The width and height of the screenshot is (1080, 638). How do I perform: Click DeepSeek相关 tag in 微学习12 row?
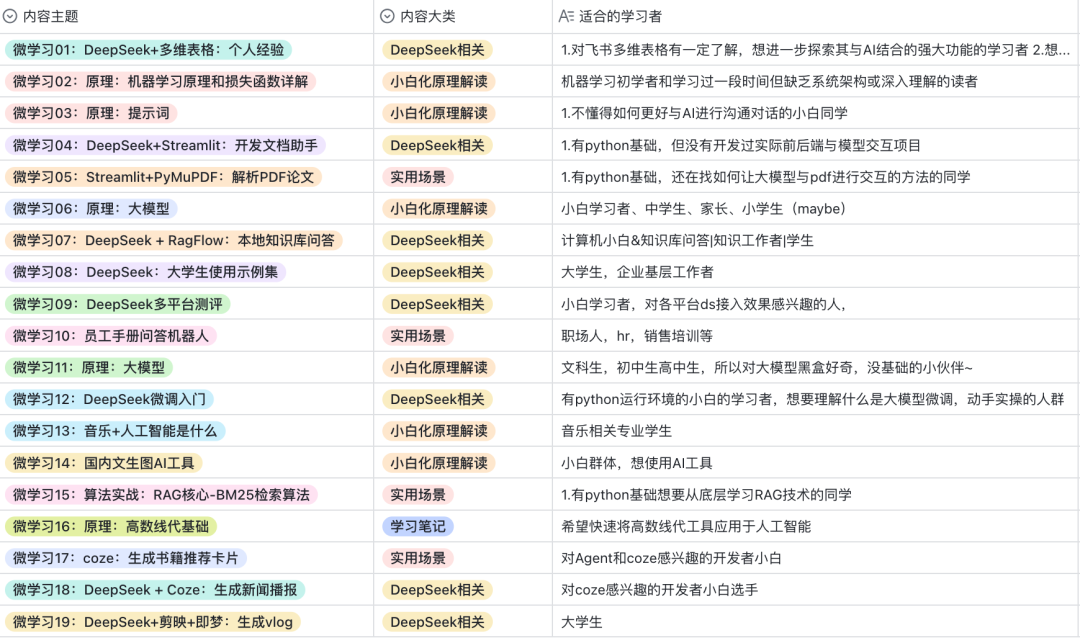click(437, 399)
